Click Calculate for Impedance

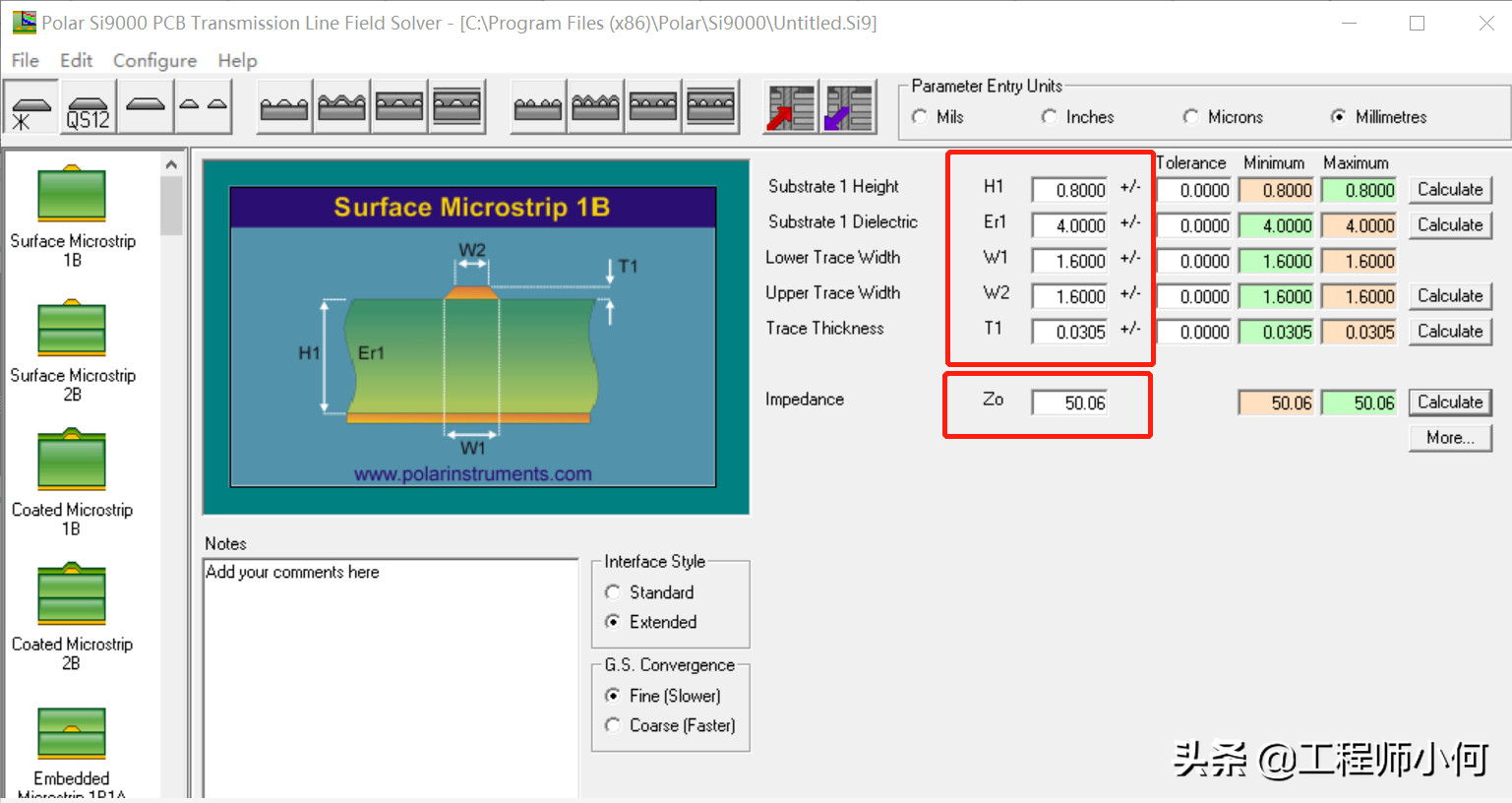1450,401
